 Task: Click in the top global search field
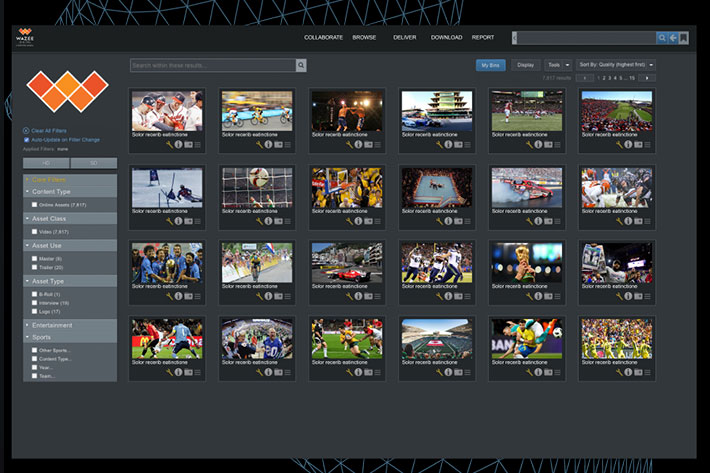(586, 38)
